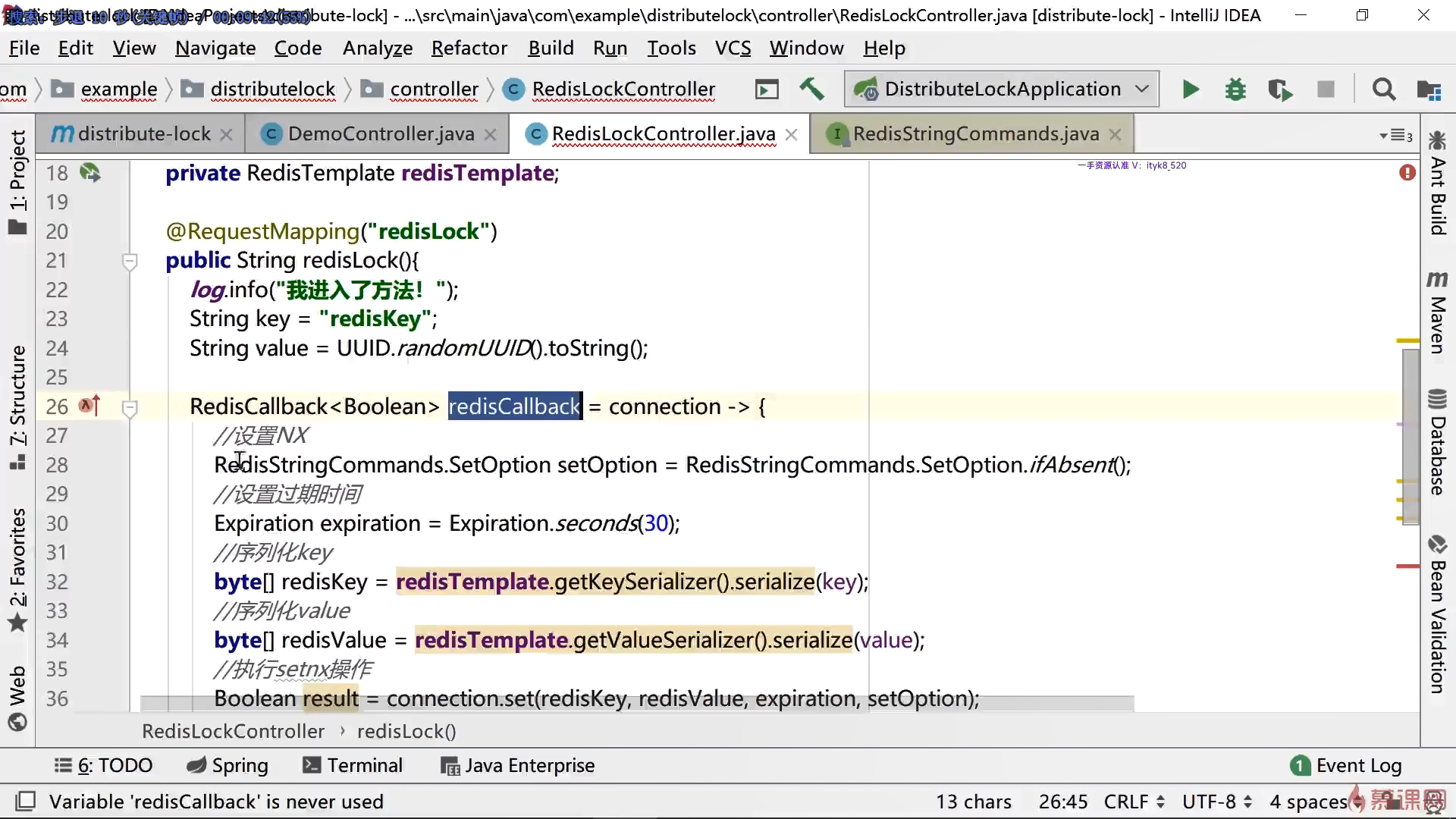Switch to the DemoController.java tab
1456x819 pixels.
[x=380, y=134]
